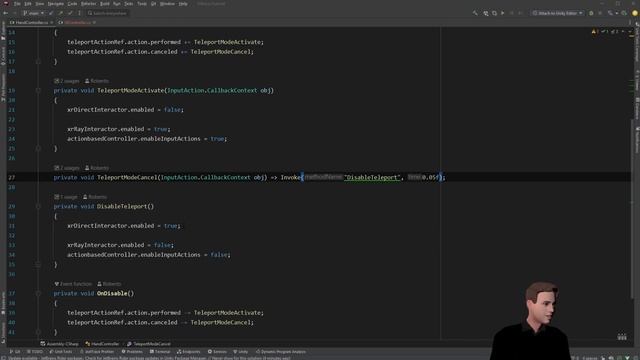
Task: Click usages hint above TeleportModeCancel
Action: coord(67,168)
